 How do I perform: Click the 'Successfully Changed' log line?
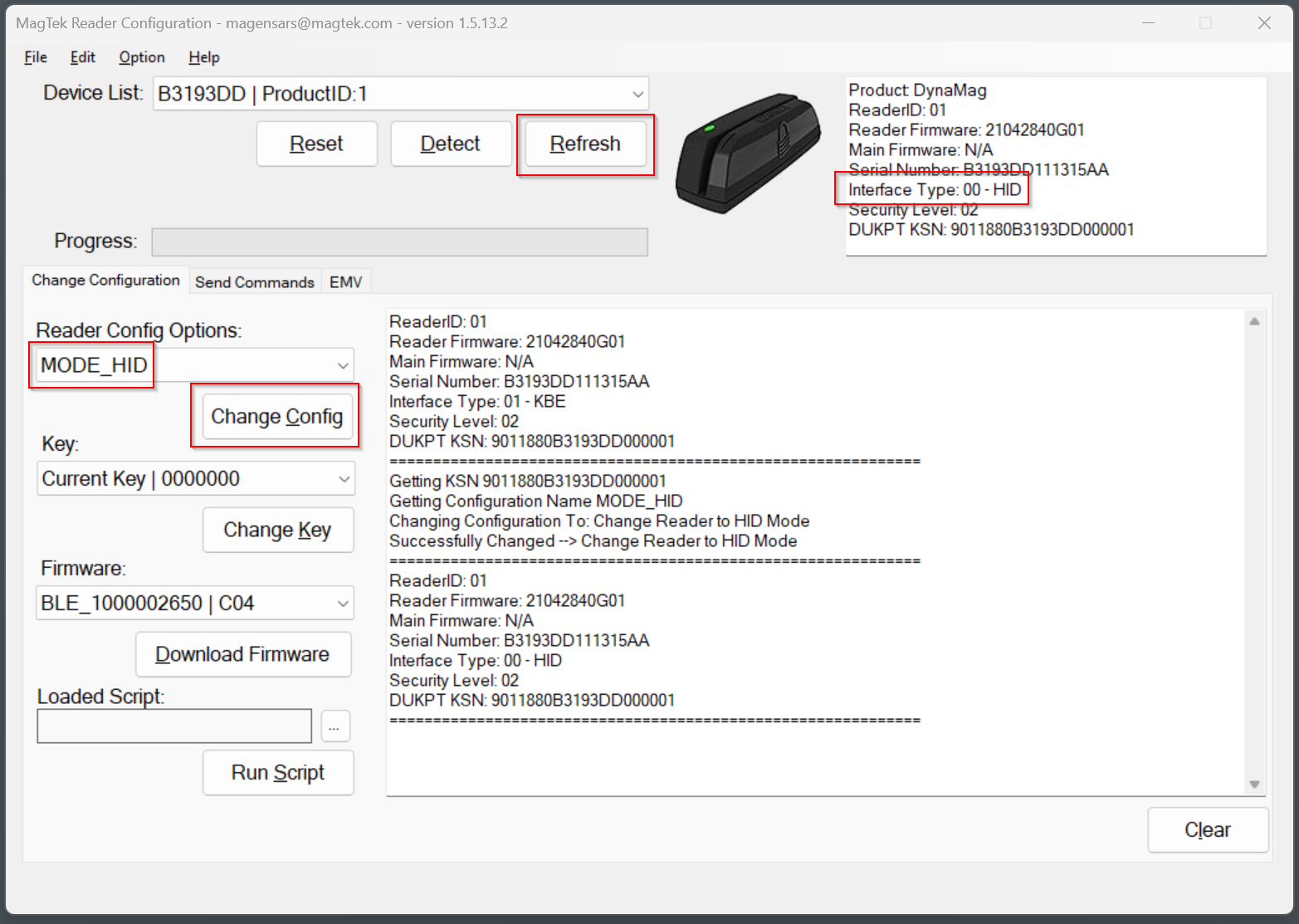click(x=593, y=541)
